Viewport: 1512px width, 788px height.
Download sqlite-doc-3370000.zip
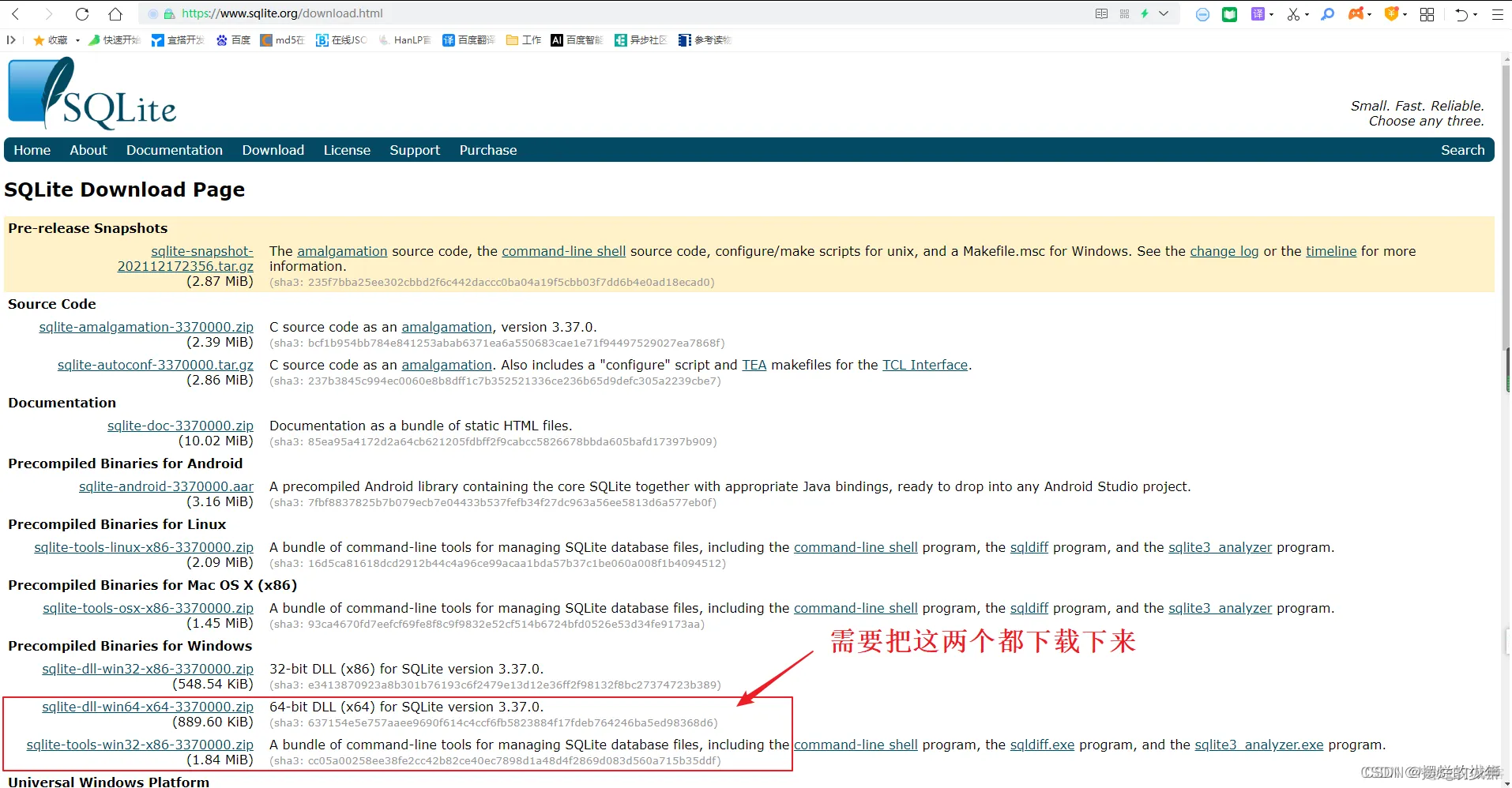pyautogui.click(x=180, y=426)
